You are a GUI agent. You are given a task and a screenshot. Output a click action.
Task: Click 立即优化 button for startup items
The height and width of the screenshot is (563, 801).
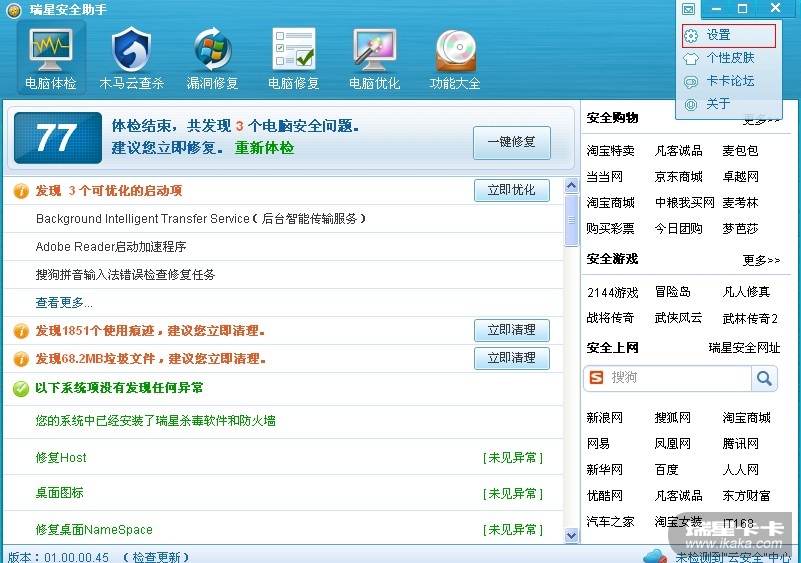[x=512, y=190]
